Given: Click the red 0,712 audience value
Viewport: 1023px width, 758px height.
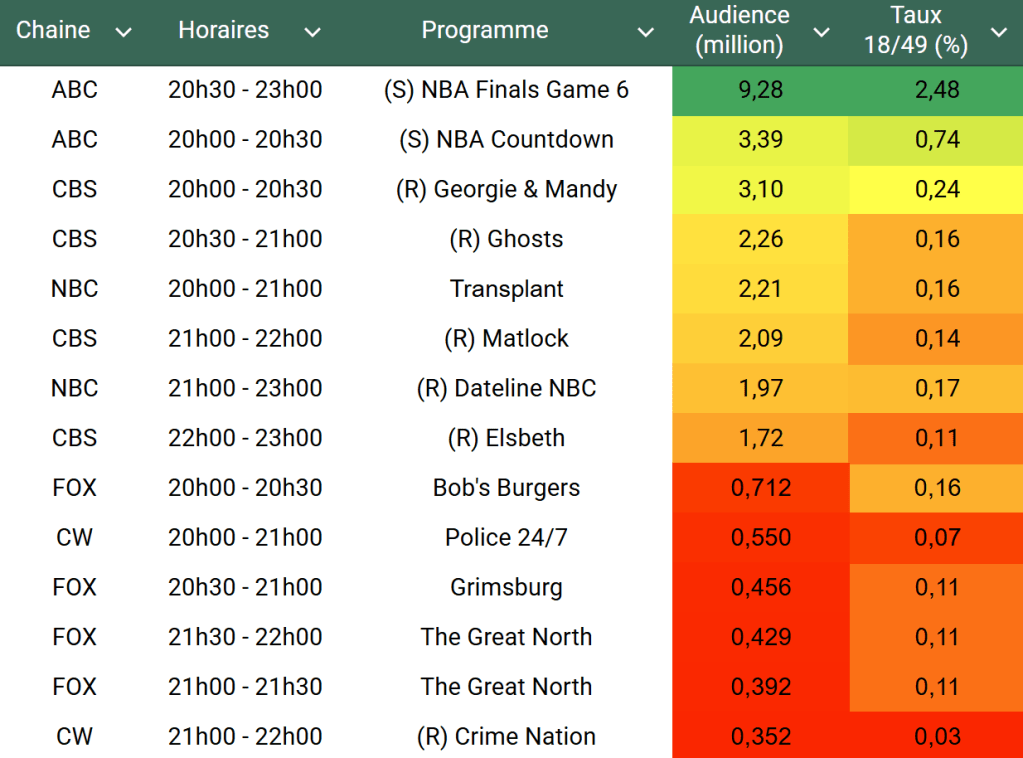Looking at the screenshot, I should (760, 488).
